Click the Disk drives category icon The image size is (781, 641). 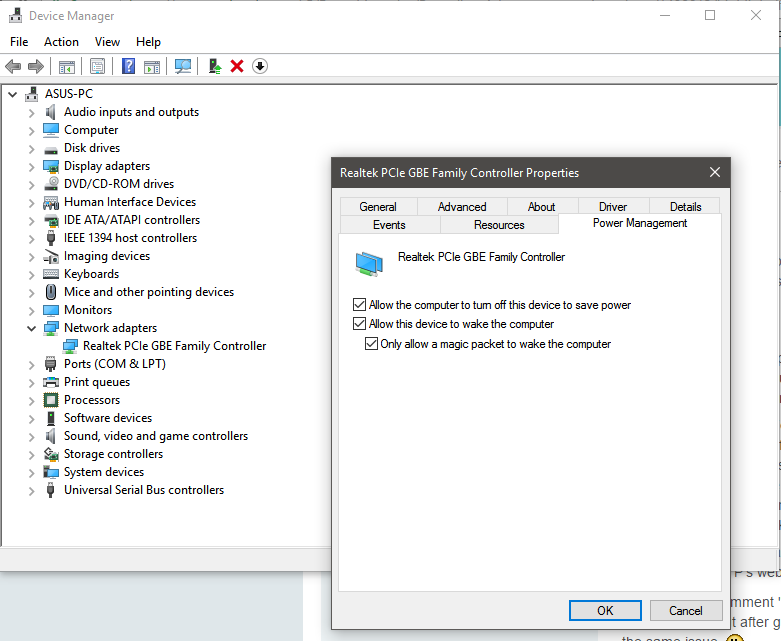pyautogui.click(x=51, y=149)
